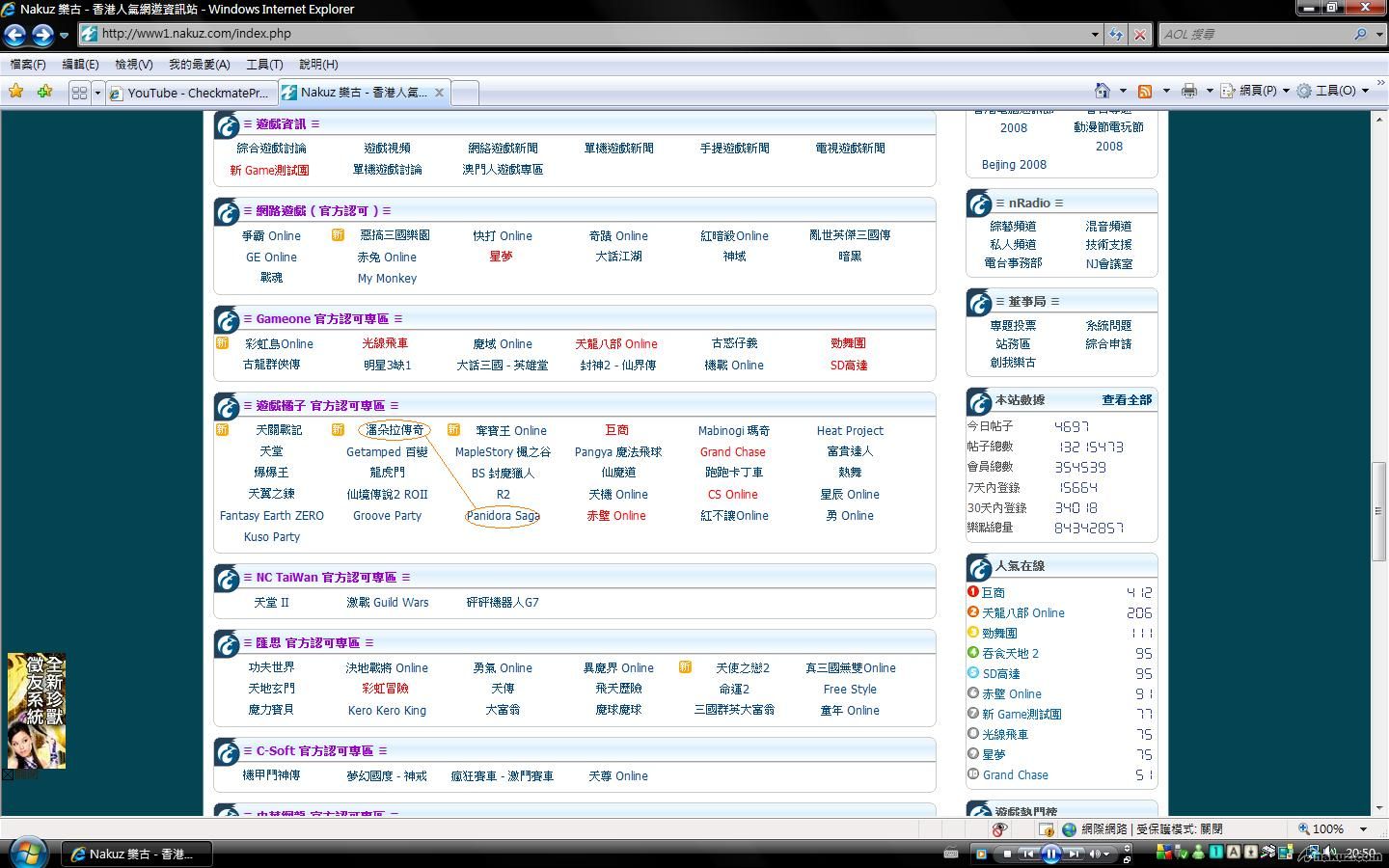Click the Add to Favorites star-plus icon

[x=44, y=92]
